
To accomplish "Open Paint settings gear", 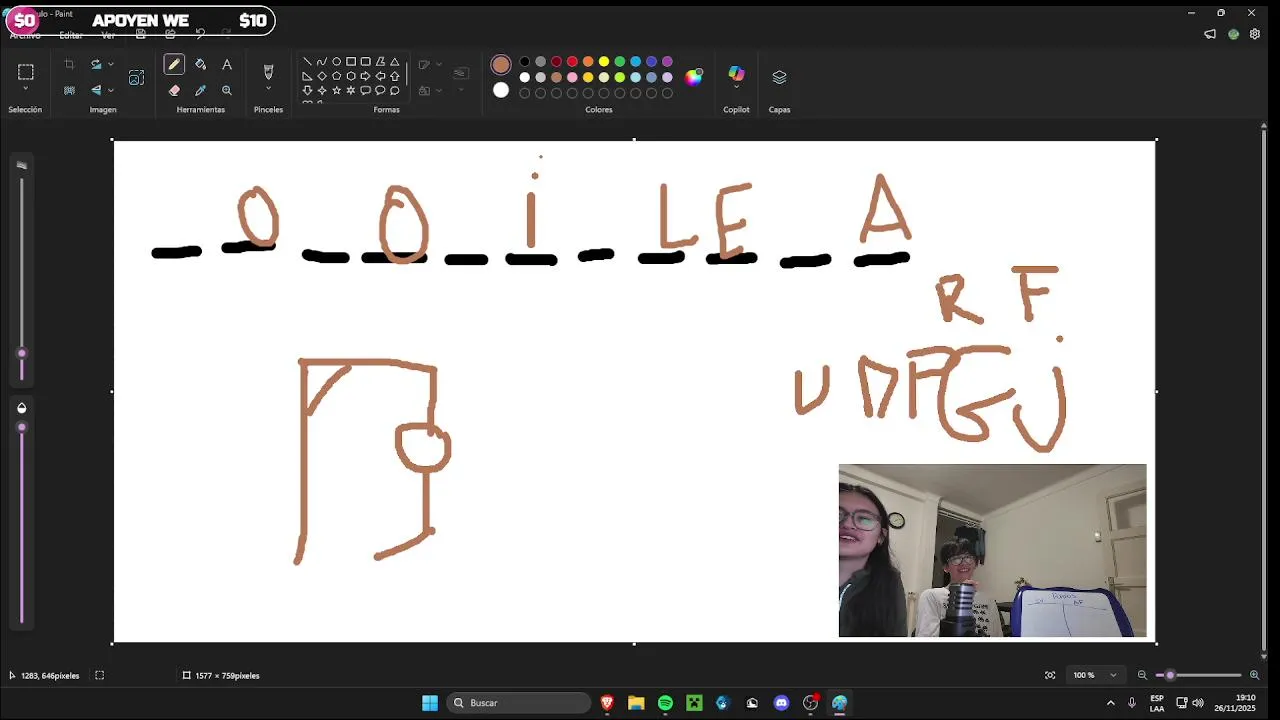I will pos(1255,34).
